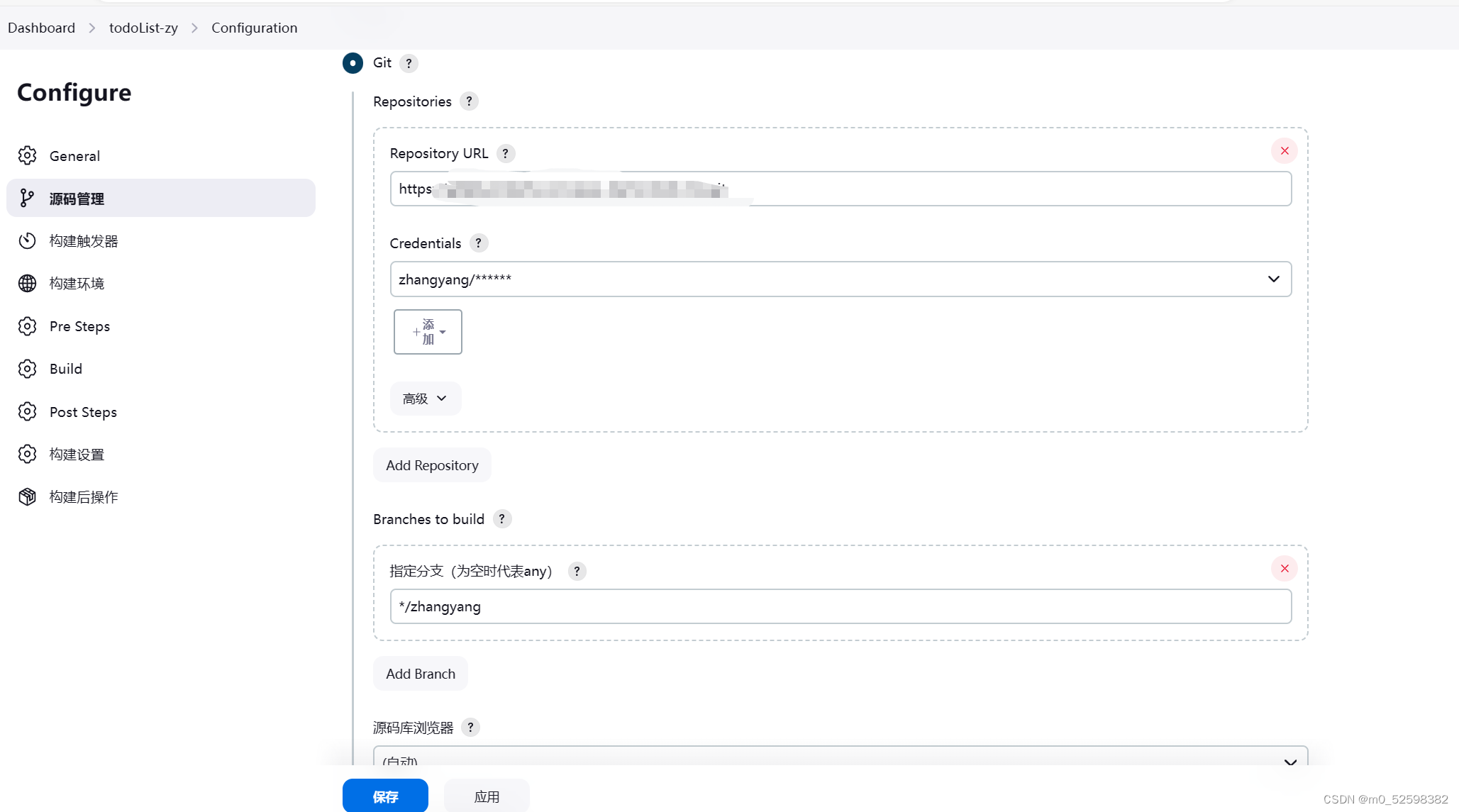The width and height of the screenshot is (1459, 812).
Task: Delete the branch entry with red X
Action: coord(1284,568)
